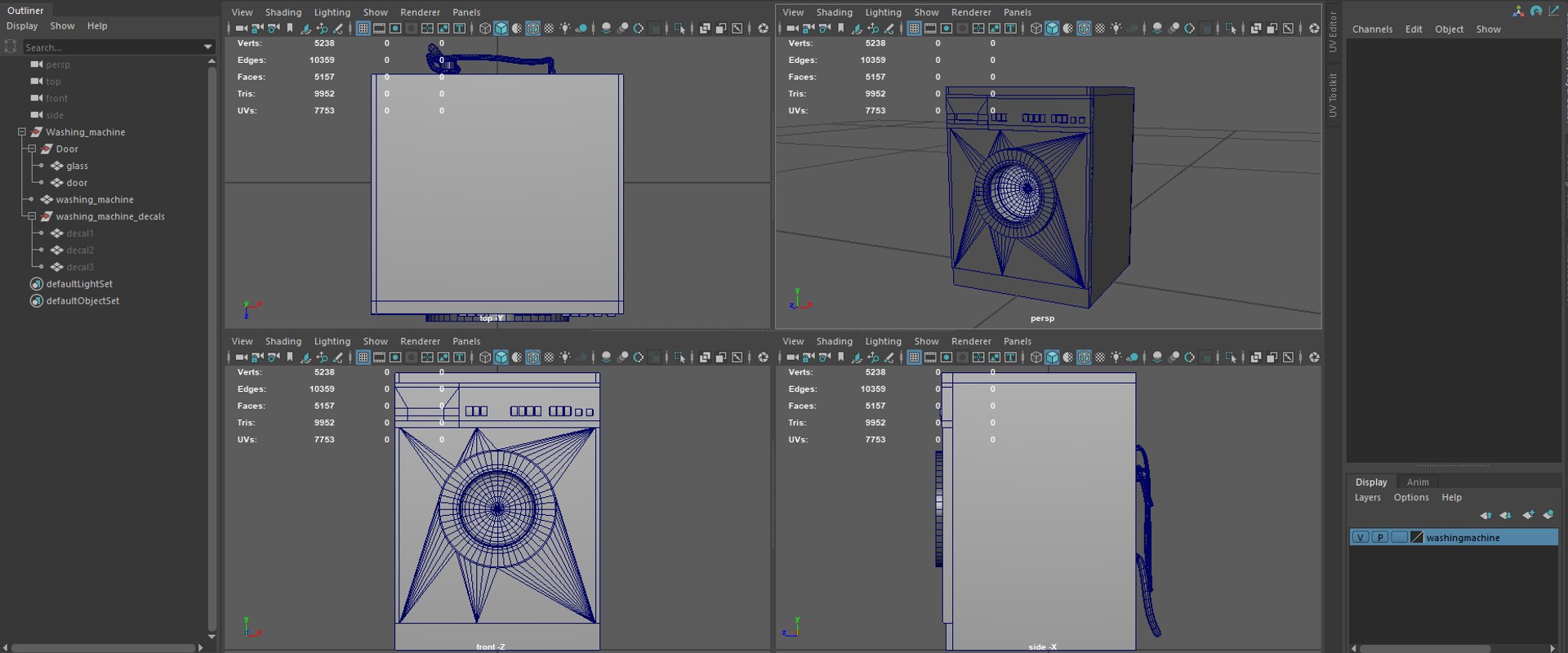Toggle textured display in the persp viewport toolbar
The height and width of the screenshot is (653, 1568).
(1100, 29)
